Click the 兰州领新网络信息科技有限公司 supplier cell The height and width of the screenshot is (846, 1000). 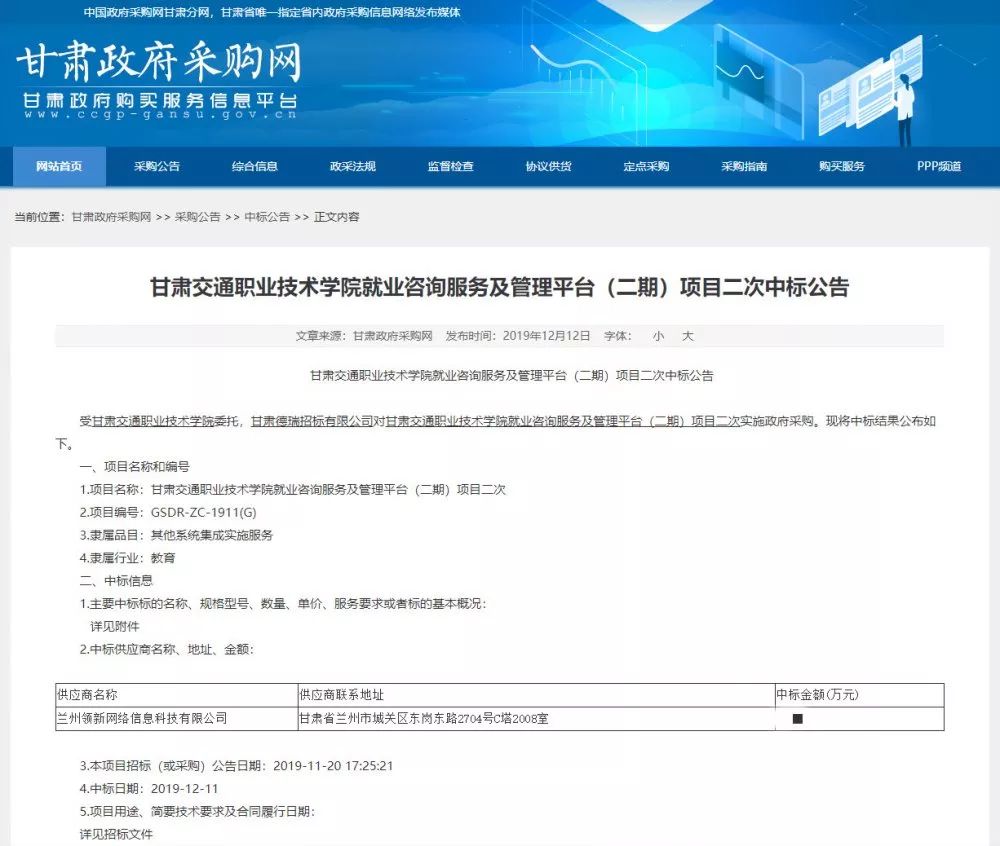tap(142, 718)
